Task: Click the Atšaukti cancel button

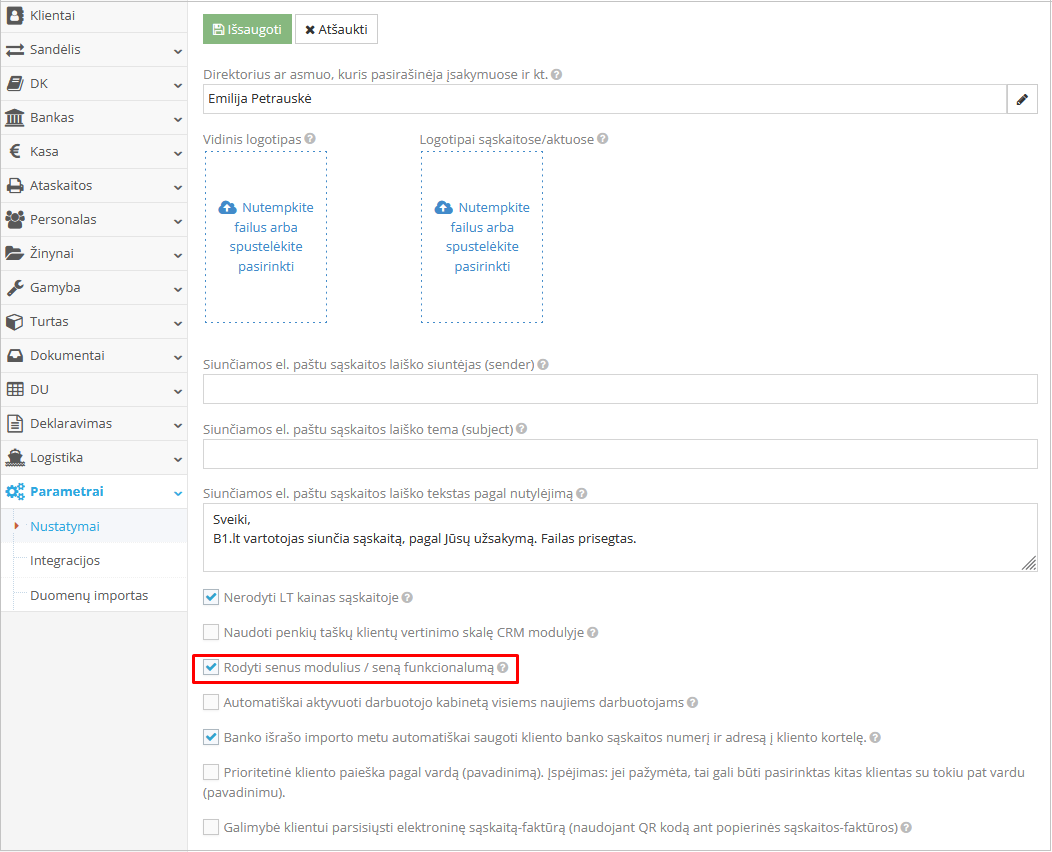Action: pos(336,30)
